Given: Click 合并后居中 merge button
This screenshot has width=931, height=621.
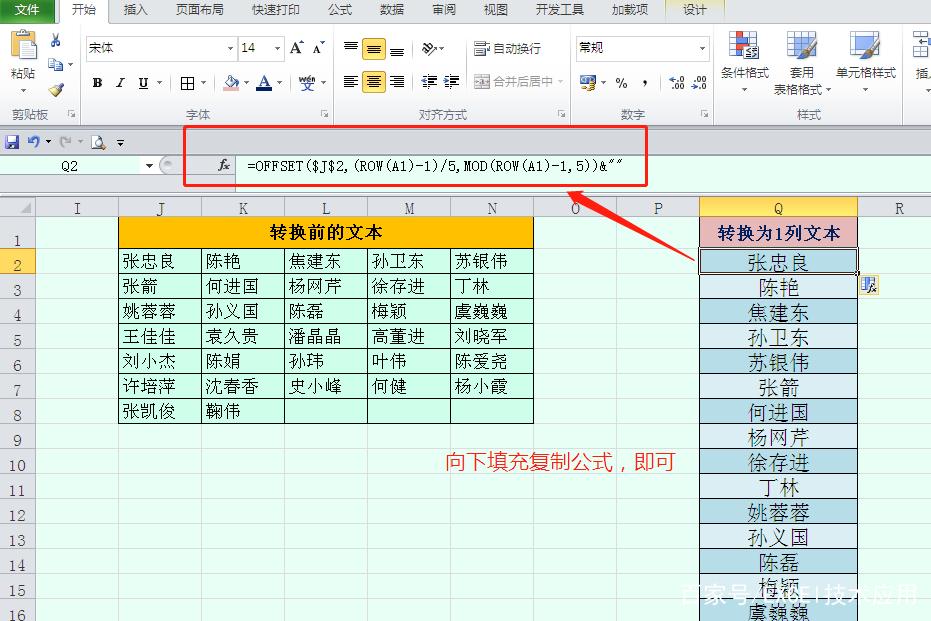Looking at the screenshot, I should click(514, 81).
